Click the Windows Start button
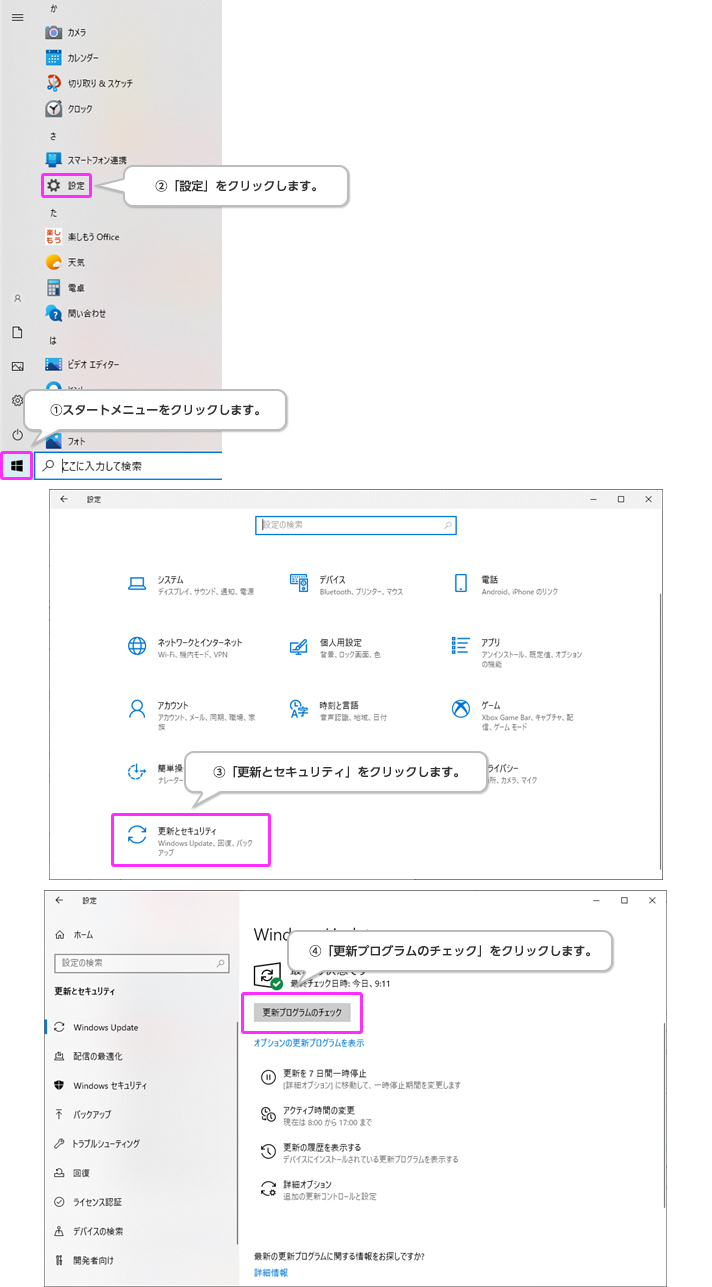The image size is (712, 1287). click(17, 465)
